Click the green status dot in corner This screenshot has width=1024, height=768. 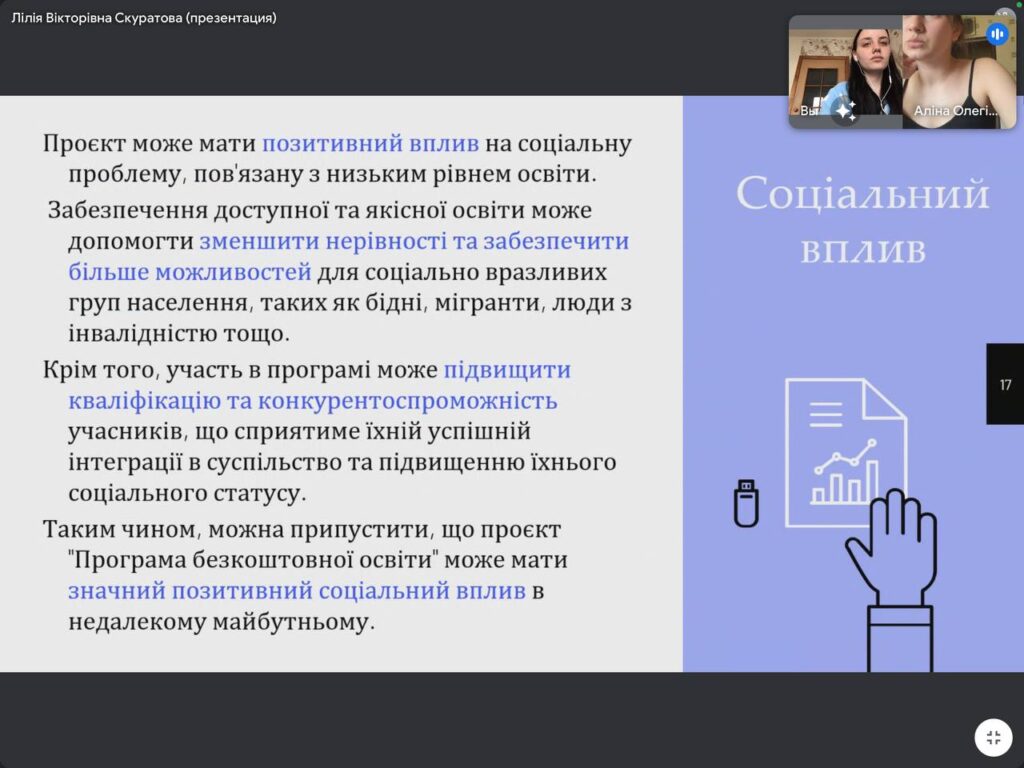tap(1018, 4)
